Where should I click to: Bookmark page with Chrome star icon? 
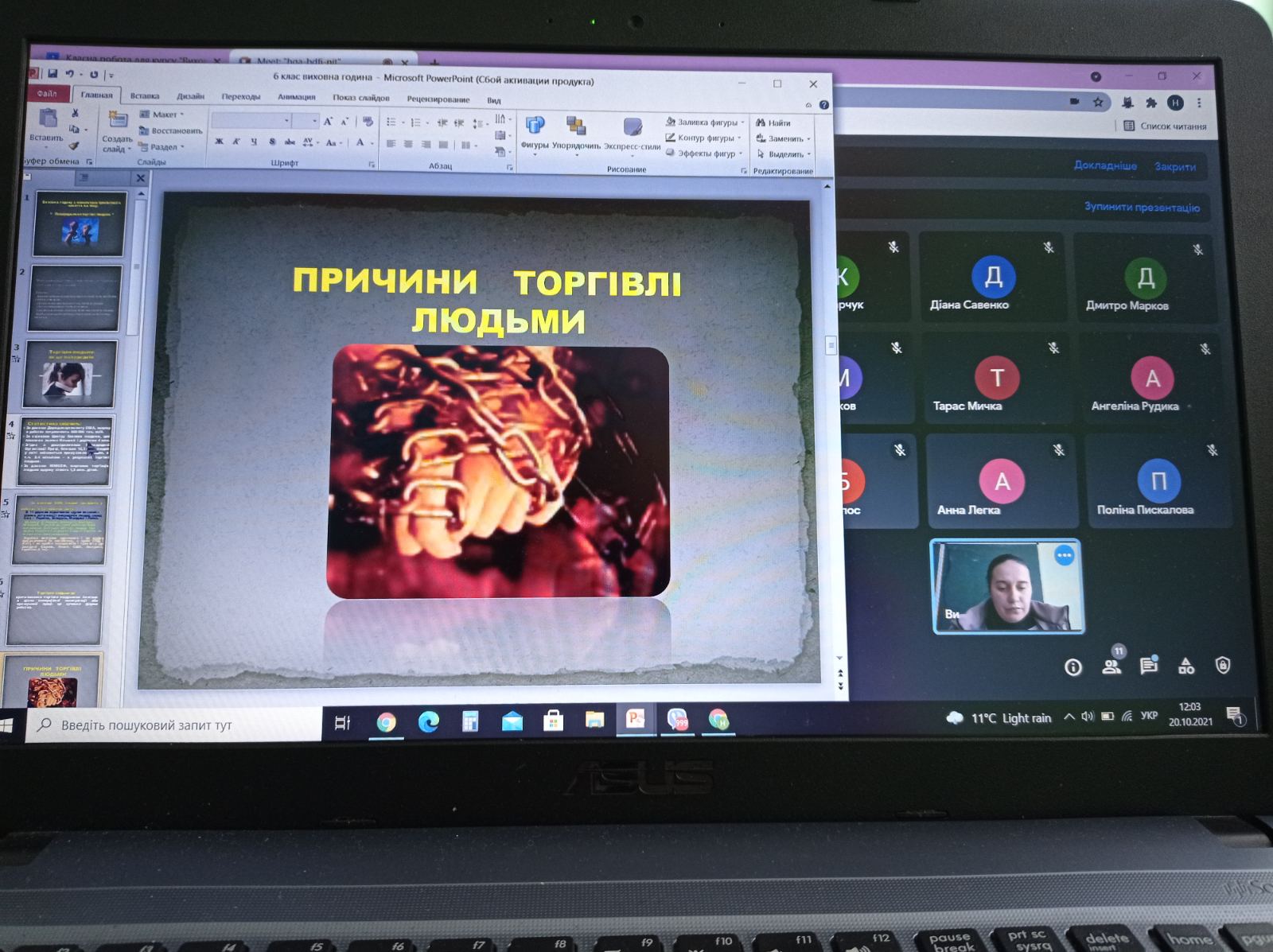coord(1098,102)
